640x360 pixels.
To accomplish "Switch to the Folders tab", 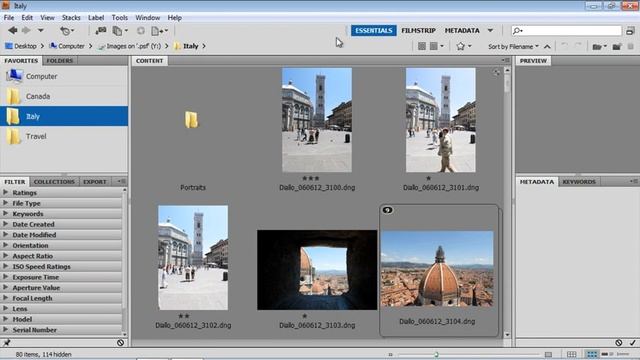I will click(60, 60).
